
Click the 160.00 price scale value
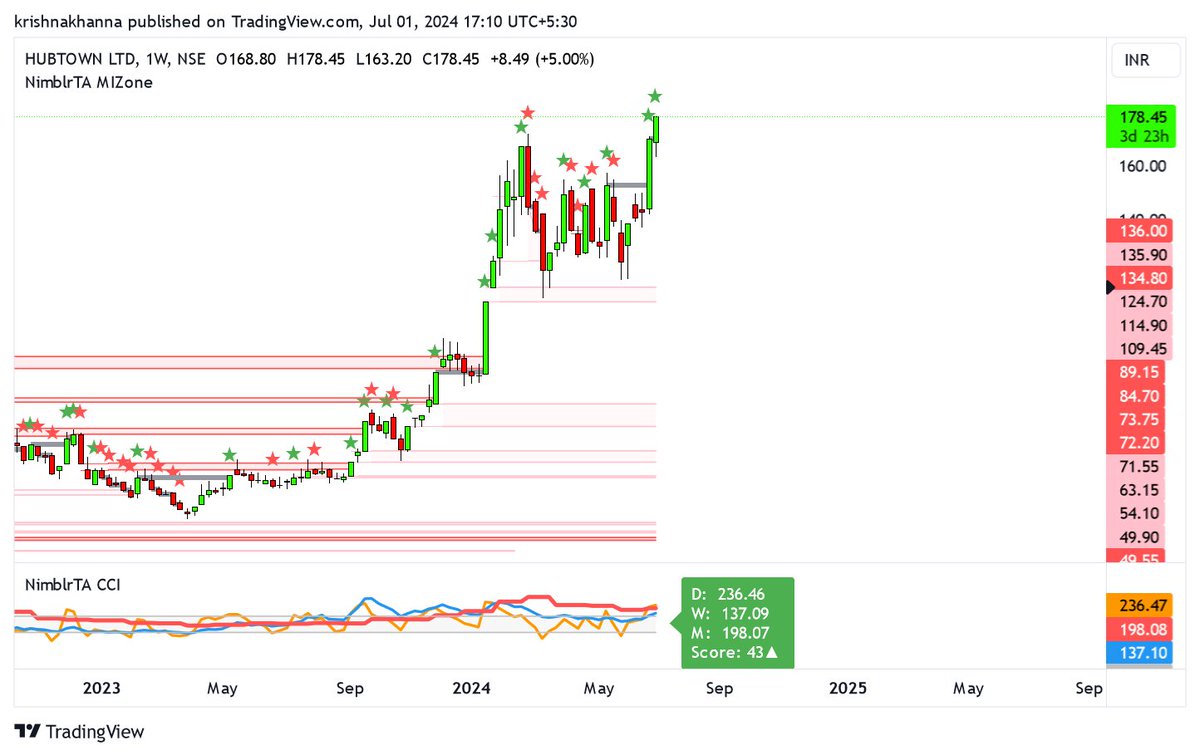(x=1144, y=166)
